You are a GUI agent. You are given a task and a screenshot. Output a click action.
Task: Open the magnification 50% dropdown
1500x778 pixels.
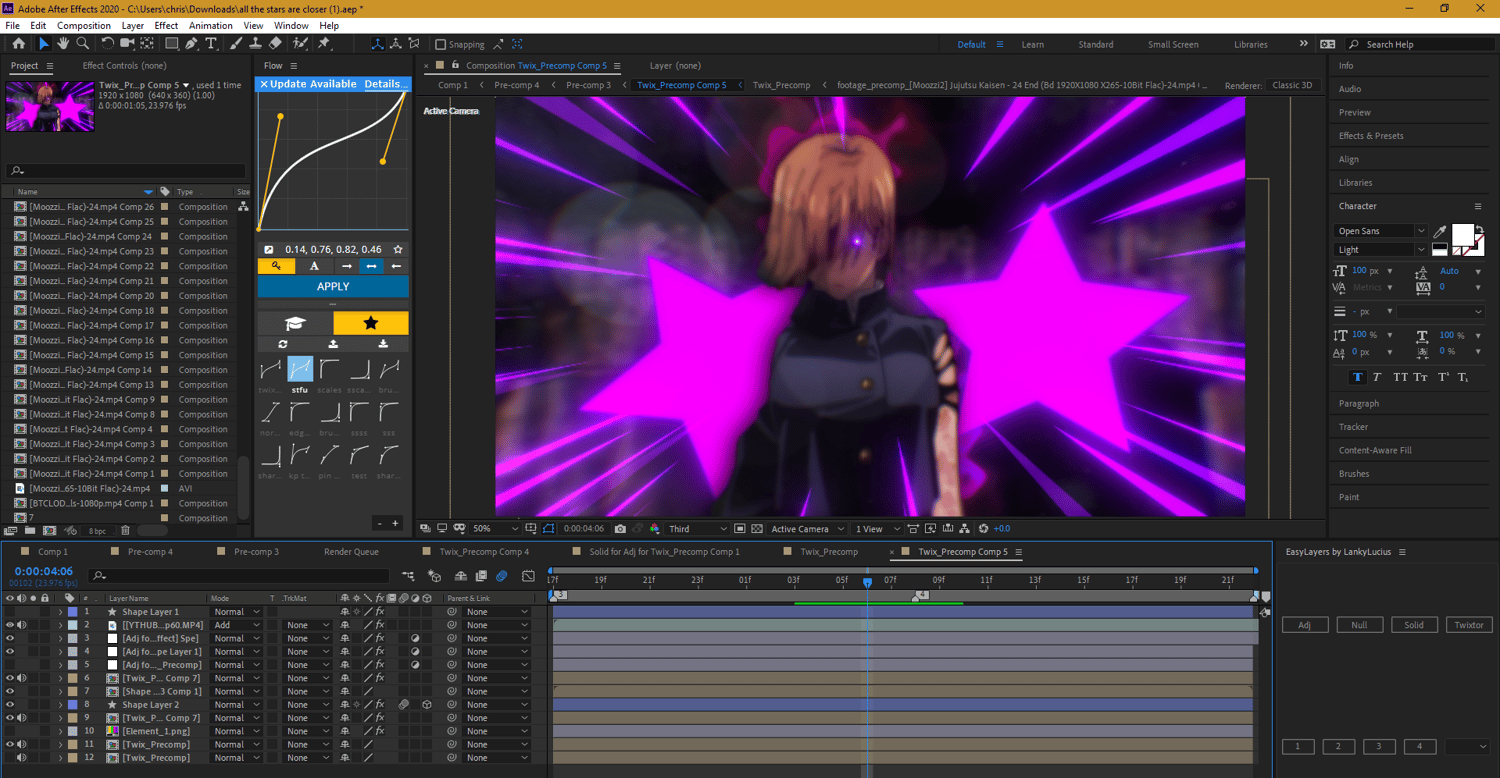[496, 529]
